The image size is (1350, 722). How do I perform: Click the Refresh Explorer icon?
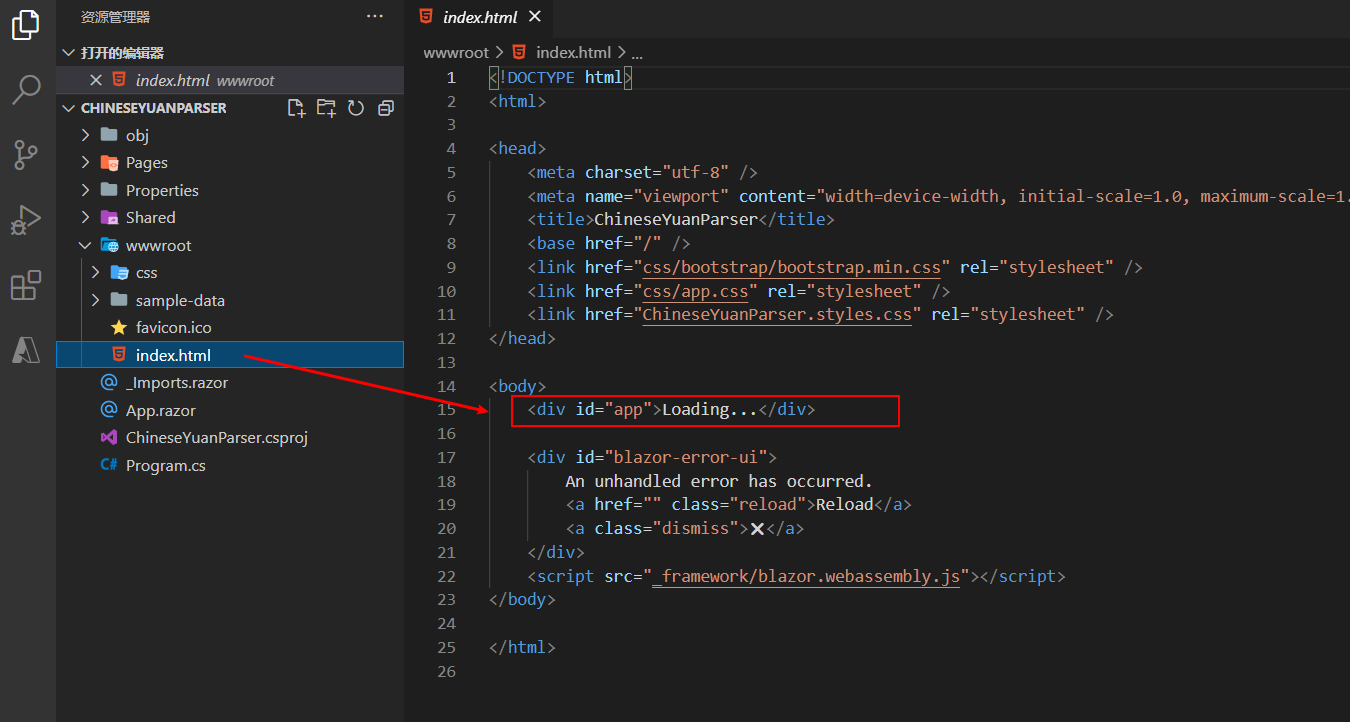pos(356,108)
